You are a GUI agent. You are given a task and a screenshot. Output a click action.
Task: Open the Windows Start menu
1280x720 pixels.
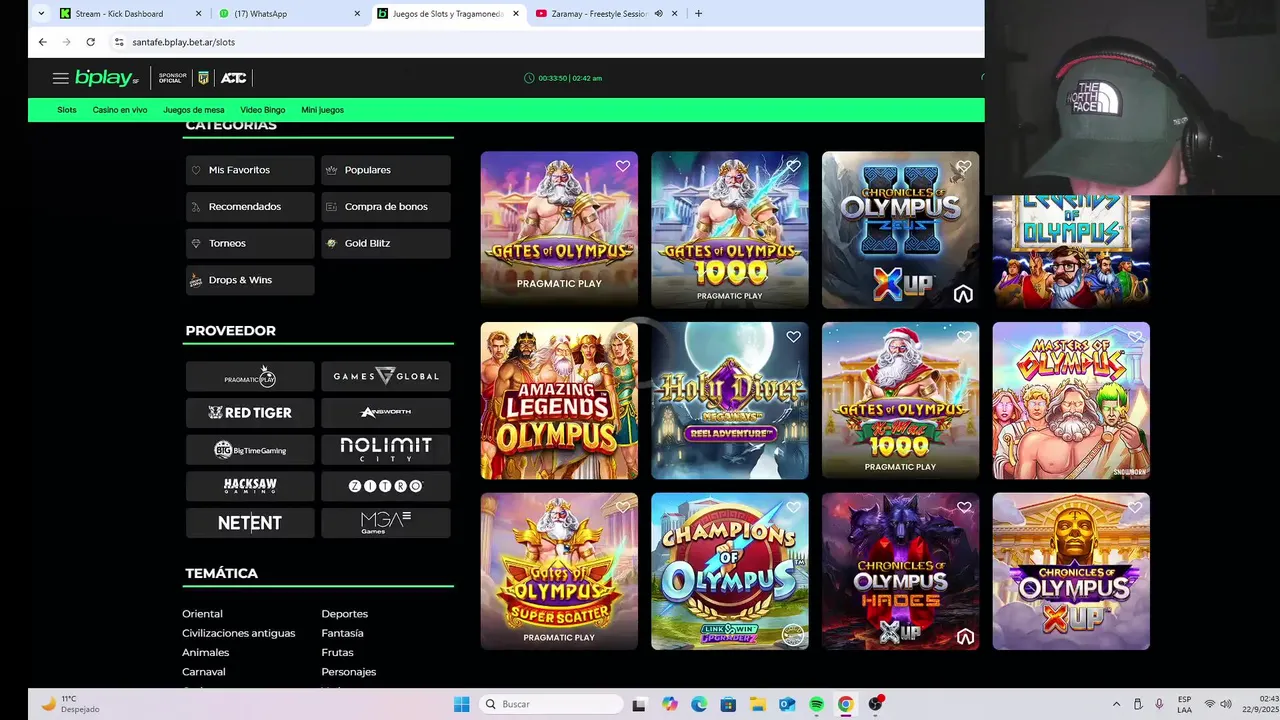(461, 704)
